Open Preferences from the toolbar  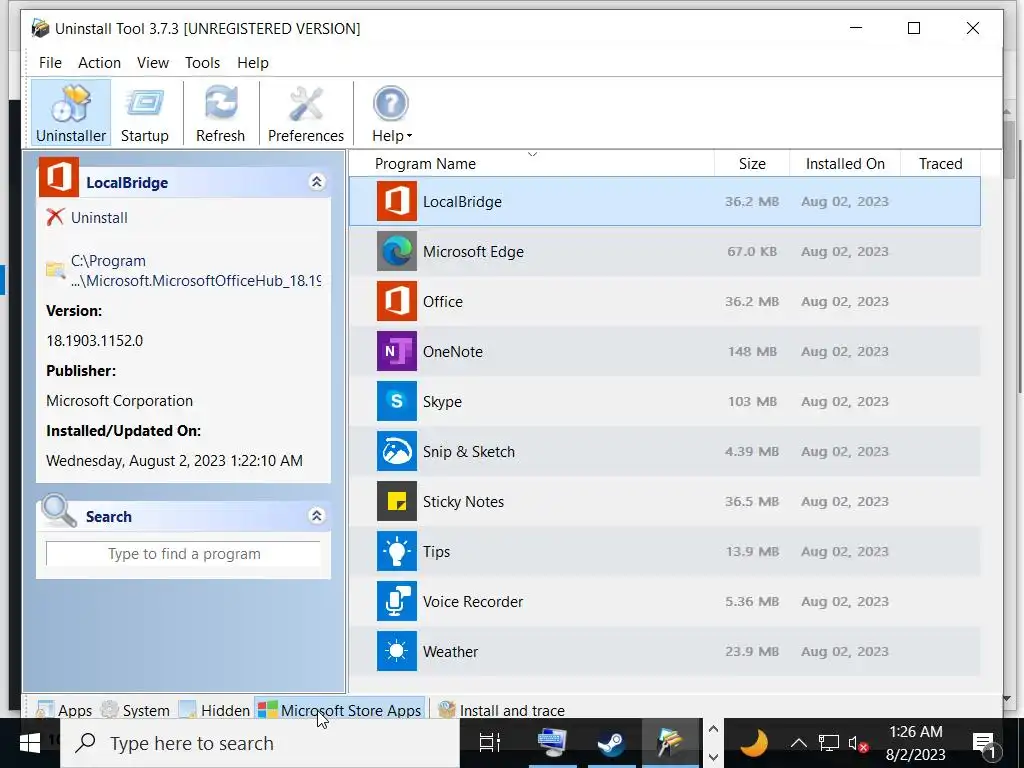pos(306,112)
